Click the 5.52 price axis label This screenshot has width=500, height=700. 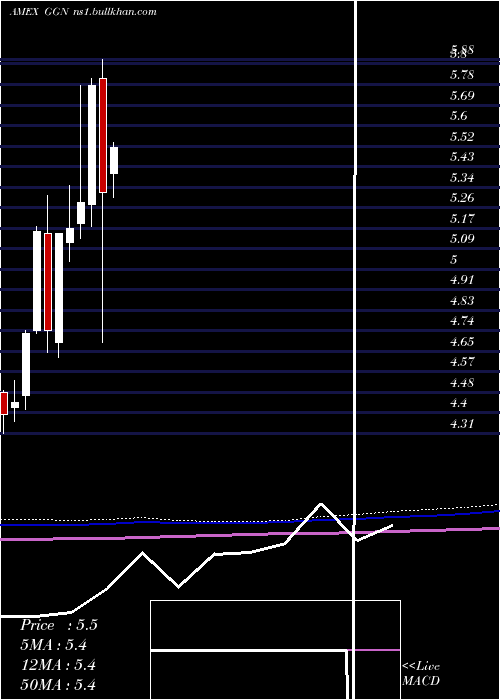[462, 137]
